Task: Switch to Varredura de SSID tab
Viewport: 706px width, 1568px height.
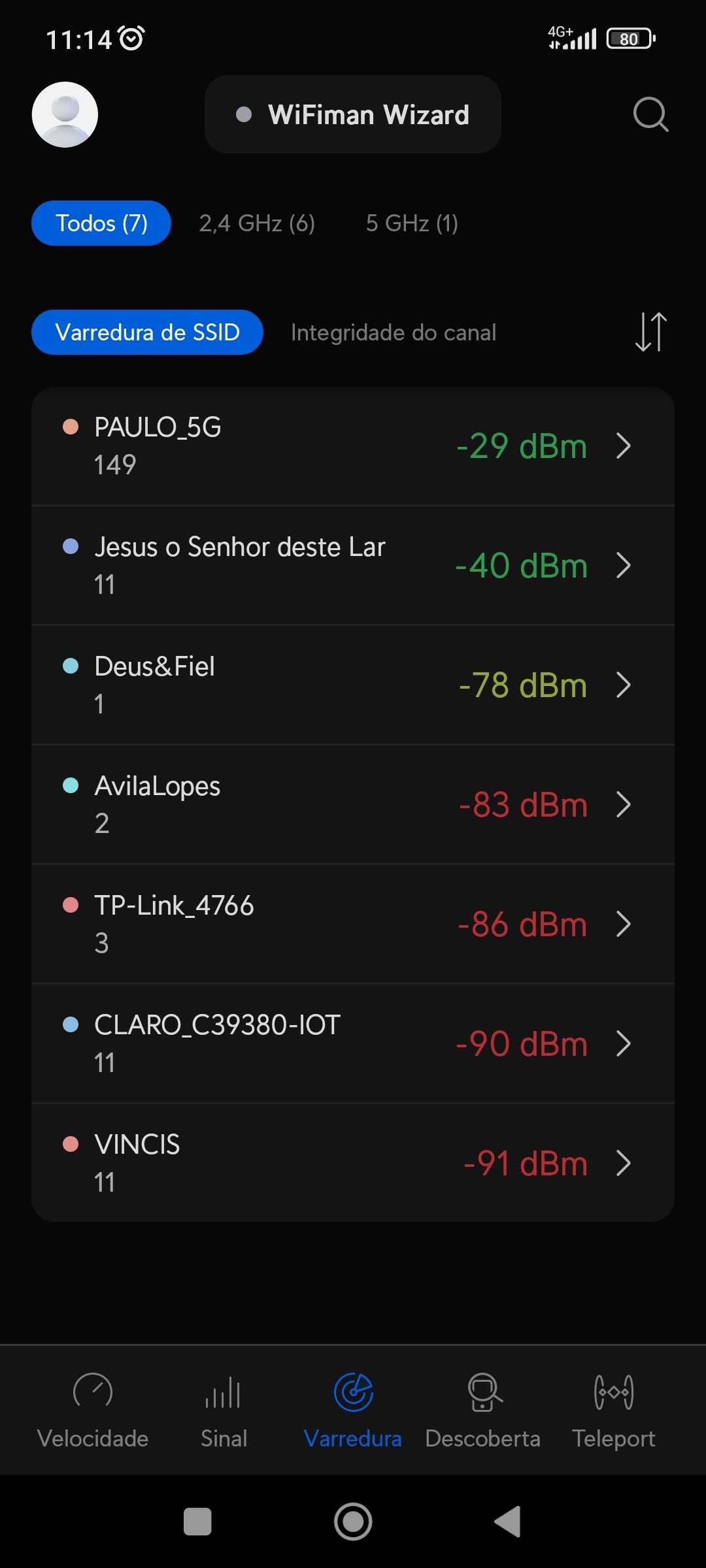Action: pyautogui.click(x=147, y=333)
